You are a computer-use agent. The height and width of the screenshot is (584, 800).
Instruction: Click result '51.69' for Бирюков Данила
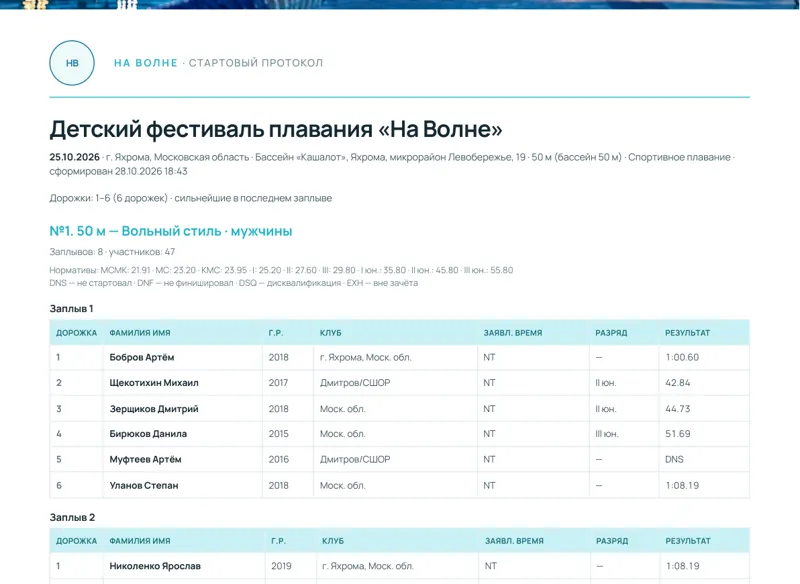pos(678,434)
